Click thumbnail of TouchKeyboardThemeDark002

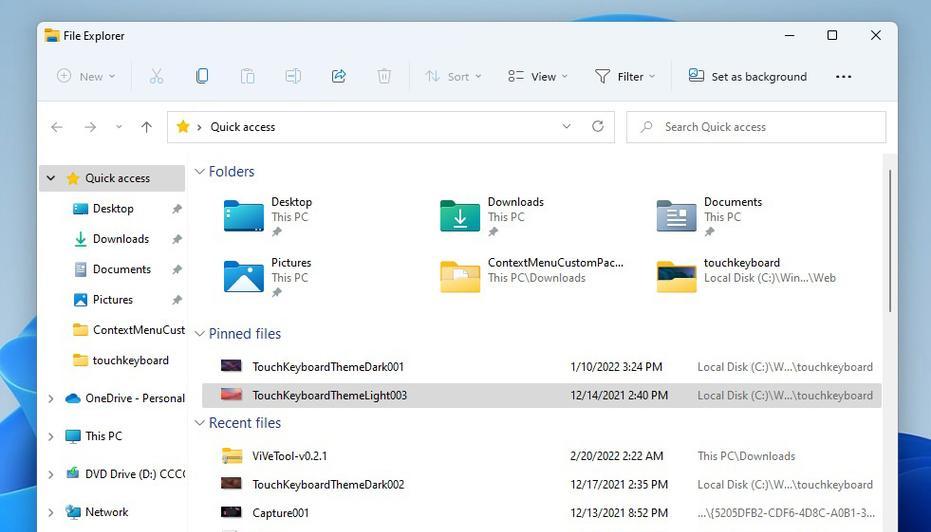(231, 483)
